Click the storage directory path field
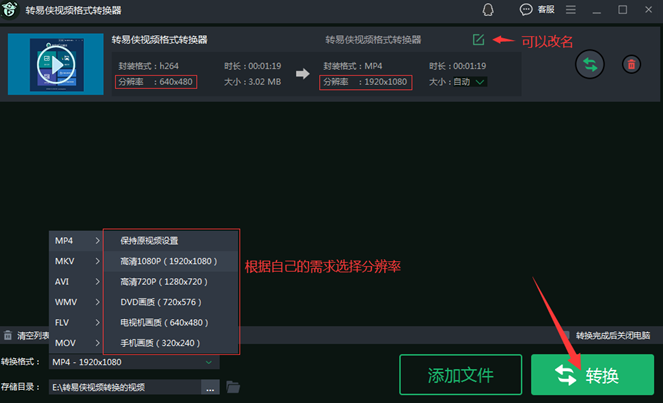 [125, 387]
